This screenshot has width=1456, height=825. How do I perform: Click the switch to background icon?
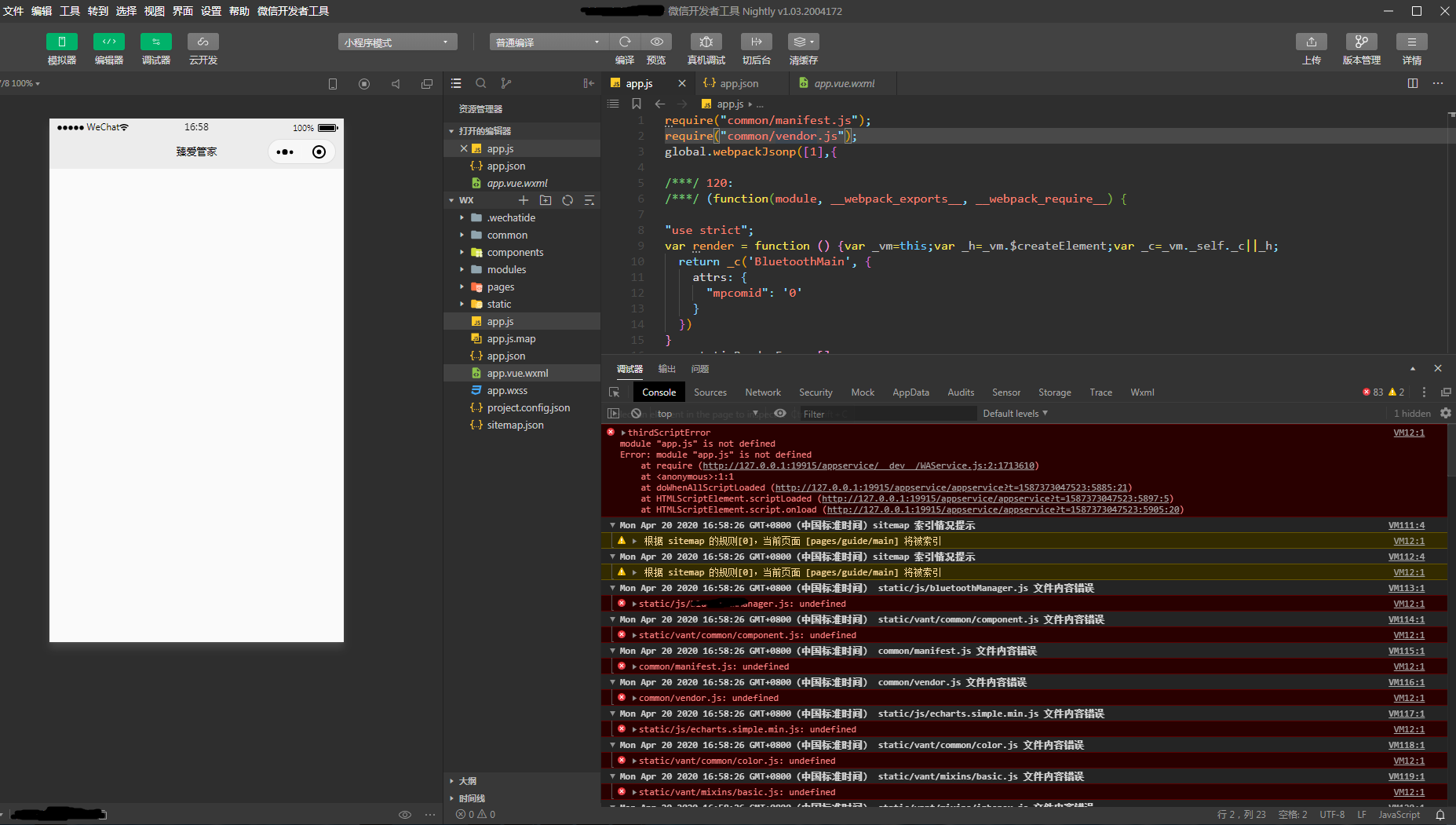point(757,42)
